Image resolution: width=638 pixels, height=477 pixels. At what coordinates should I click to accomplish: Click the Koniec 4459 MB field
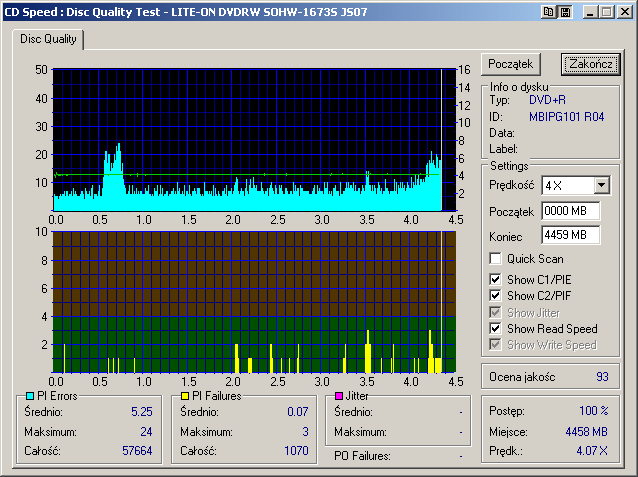pos(571,235)
